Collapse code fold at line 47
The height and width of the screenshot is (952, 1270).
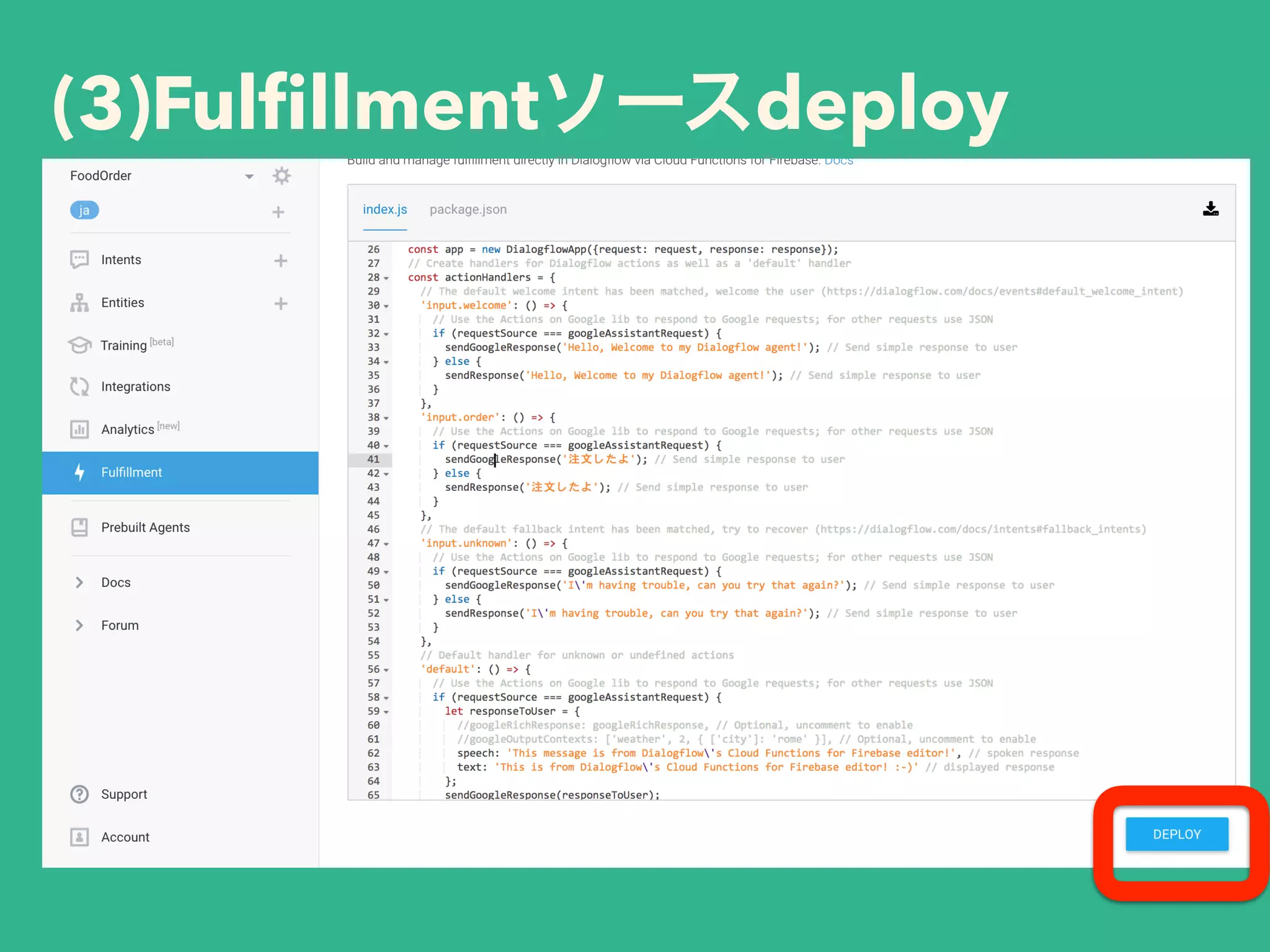click(386, 544)
